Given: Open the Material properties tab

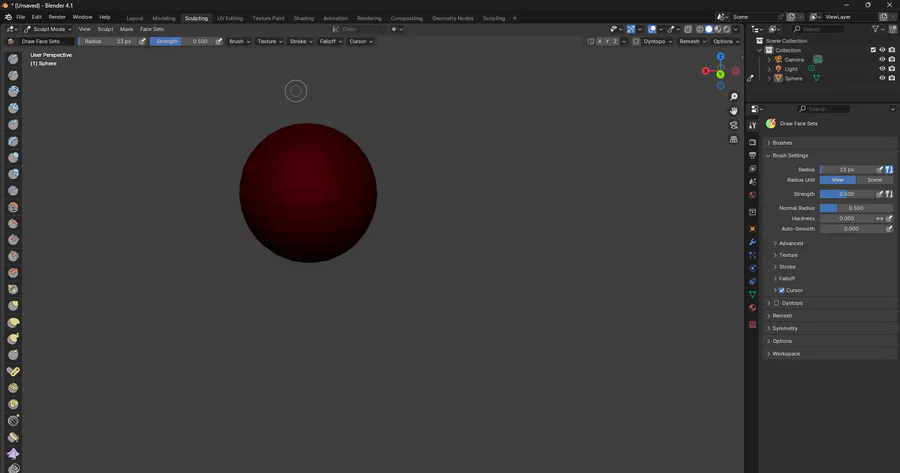Looking at the screenshot, I should (752, 308).
